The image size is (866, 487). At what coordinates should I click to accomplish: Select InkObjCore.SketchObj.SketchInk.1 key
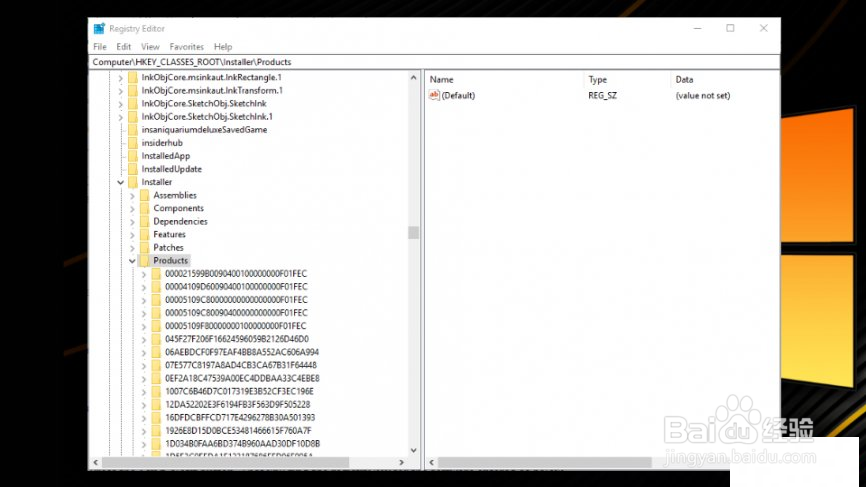(x=207, y=117)
